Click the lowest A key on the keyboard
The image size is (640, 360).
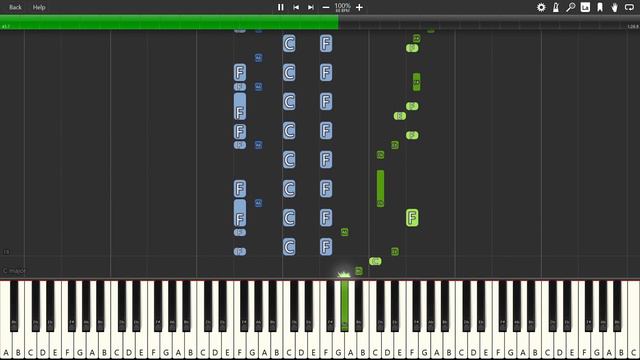pyautogui.click(x=6, y=345)
